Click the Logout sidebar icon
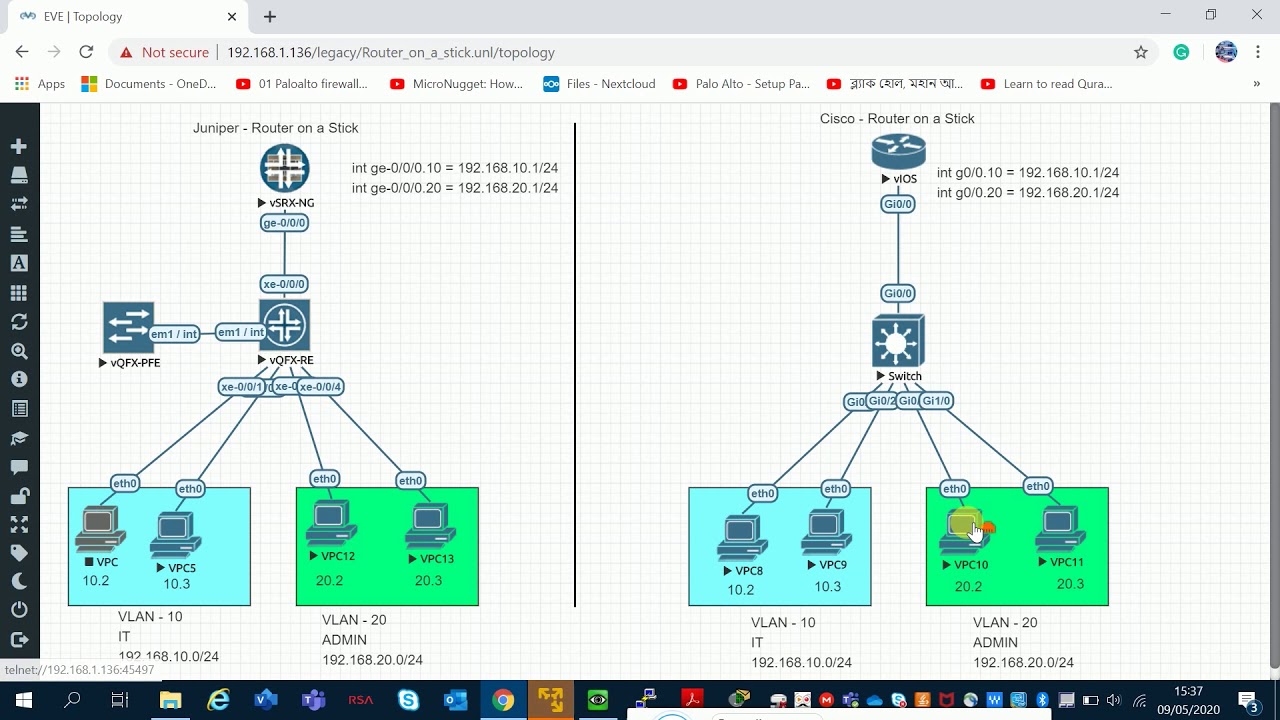This screenshot has width=1280, height=720. click(x=18, y=639)
